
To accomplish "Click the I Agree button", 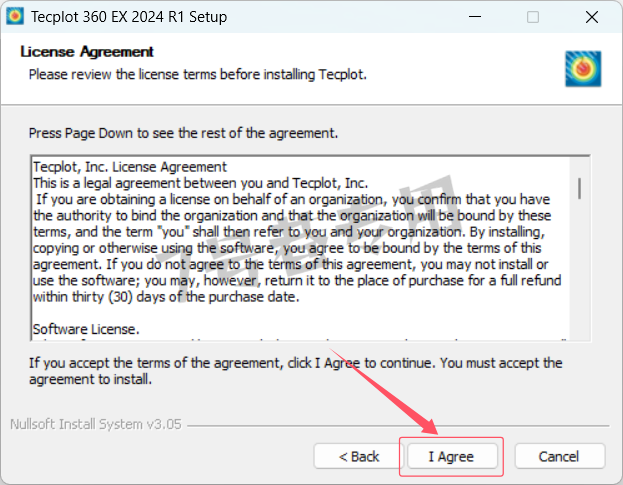I will (x=452, y=456).
